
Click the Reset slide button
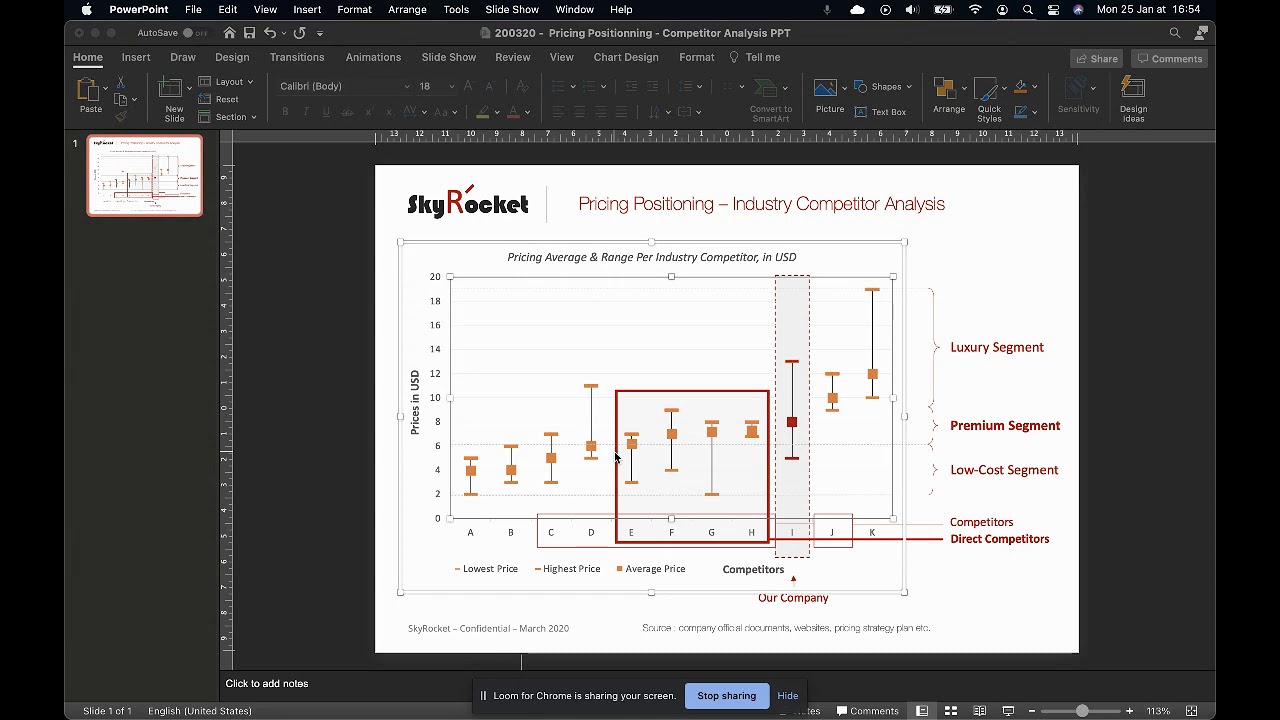coord(219,99)
